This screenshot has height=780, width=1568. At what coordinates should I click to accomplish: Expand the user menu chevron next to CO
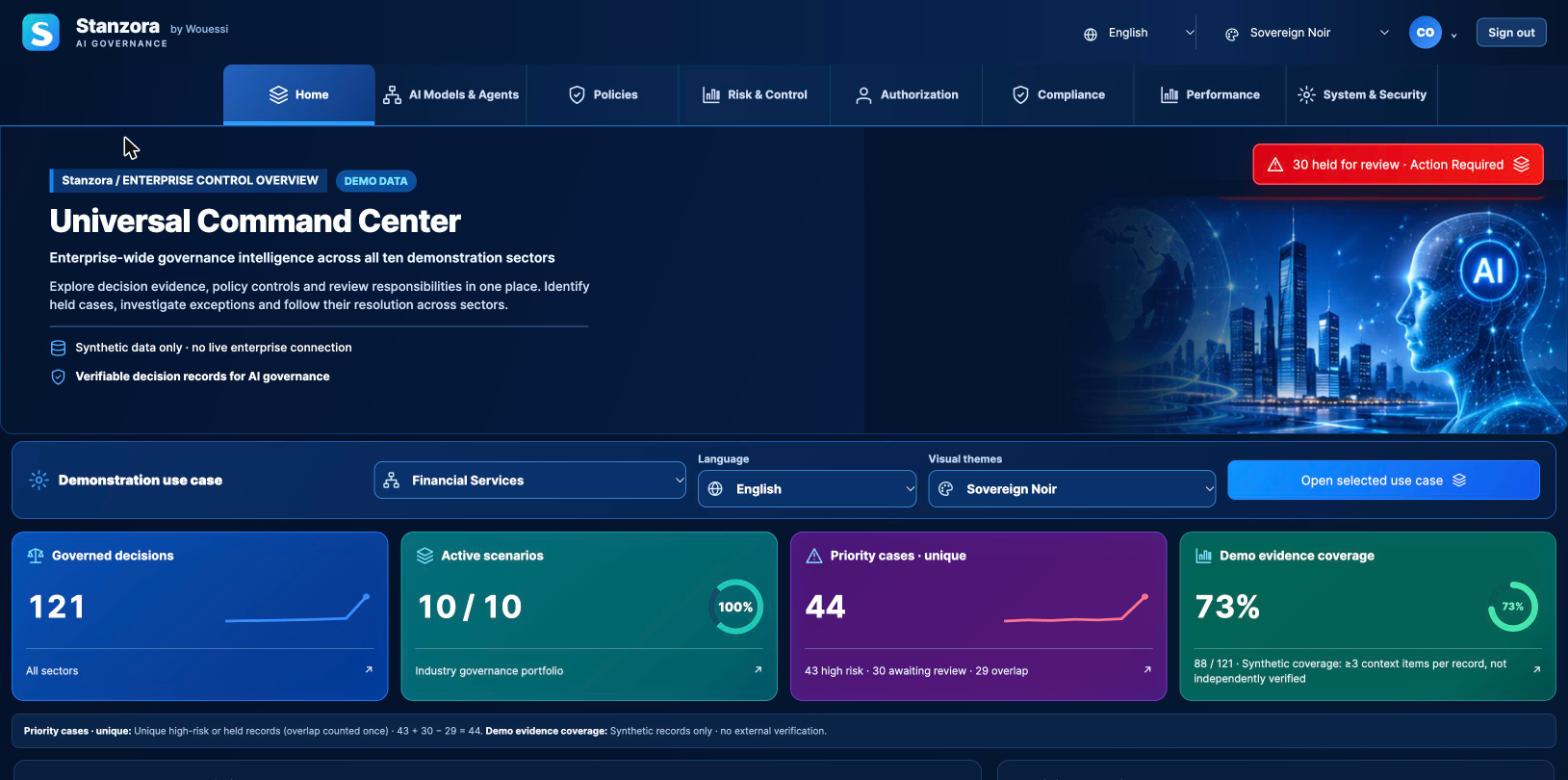pos(1454,35)
